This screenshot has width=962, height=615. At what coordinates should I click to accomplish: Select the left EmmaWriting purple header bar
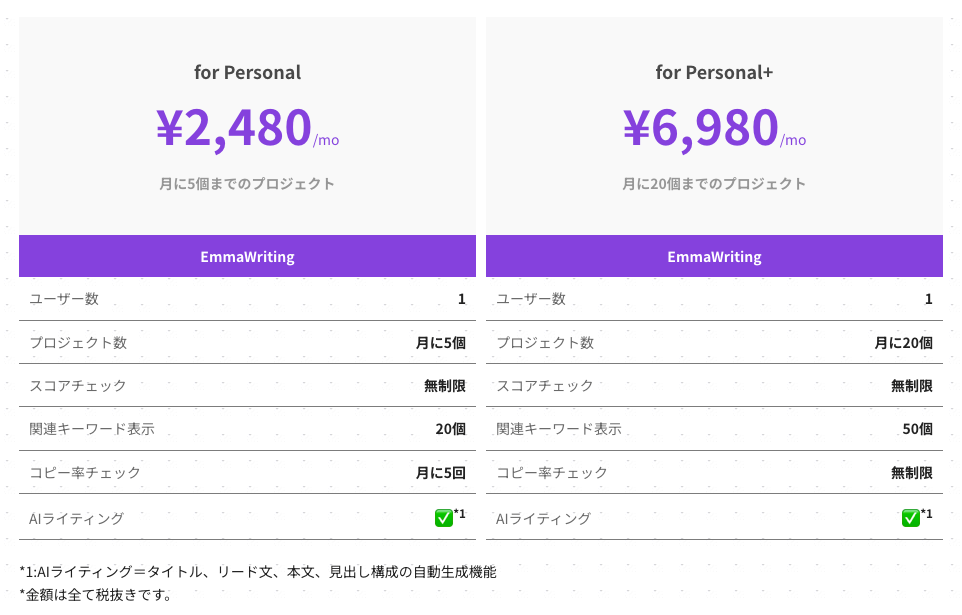246,257
